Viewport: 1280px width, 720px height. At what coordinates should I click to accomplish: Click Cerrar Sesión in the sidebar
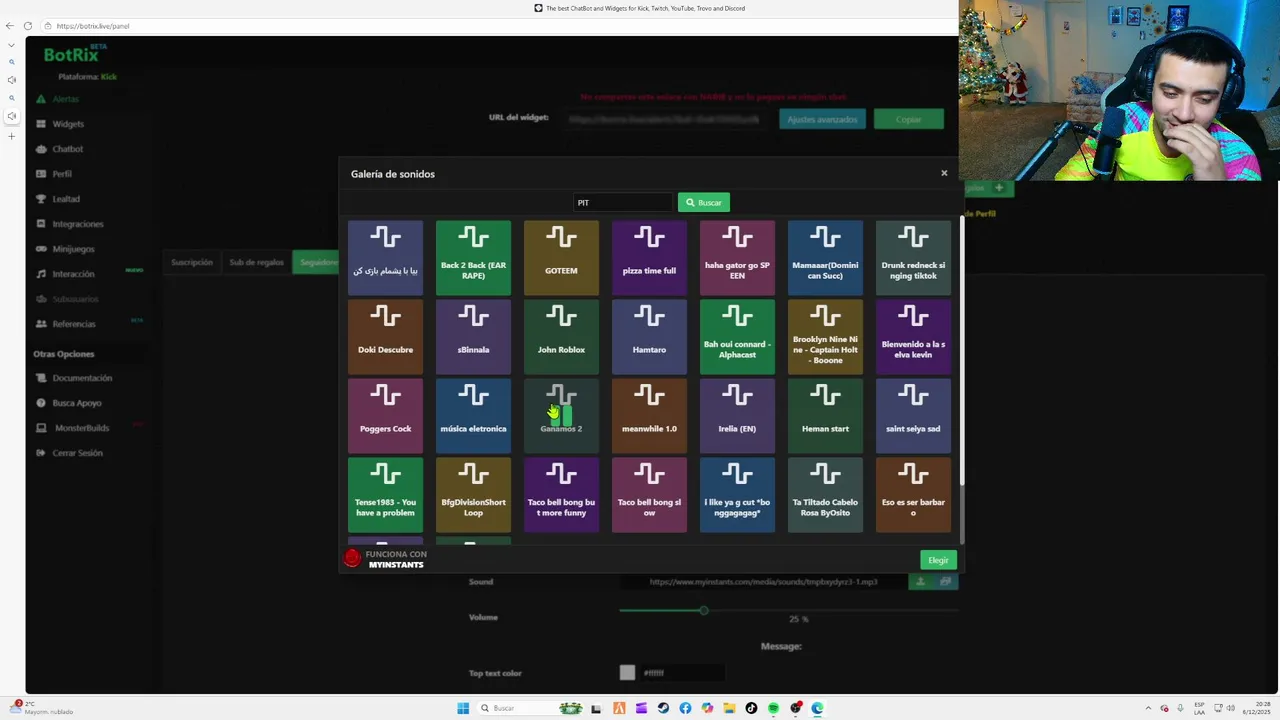[77, 453]
